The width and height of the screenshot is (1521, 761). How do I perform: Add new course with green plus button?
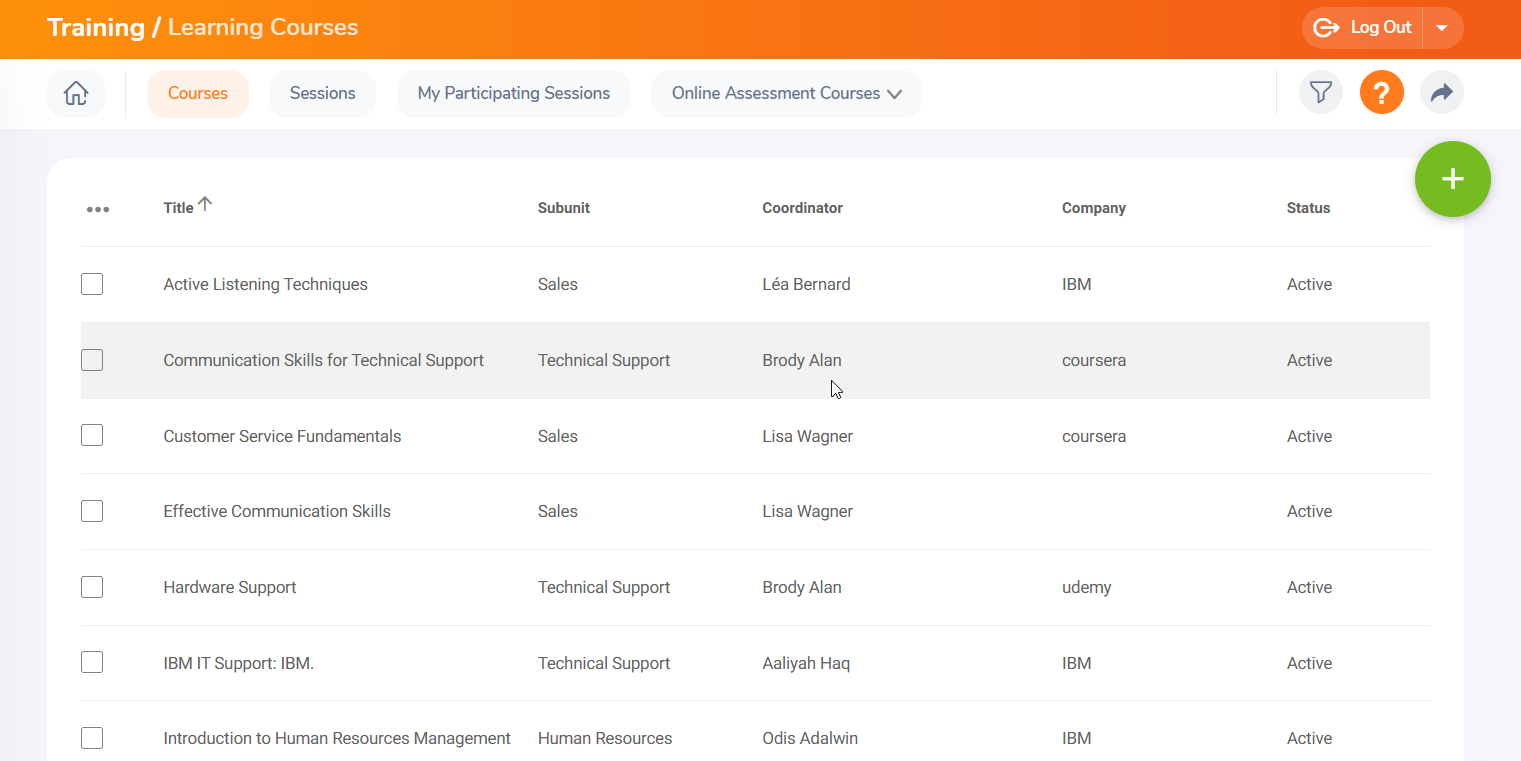click(1452, 179)
